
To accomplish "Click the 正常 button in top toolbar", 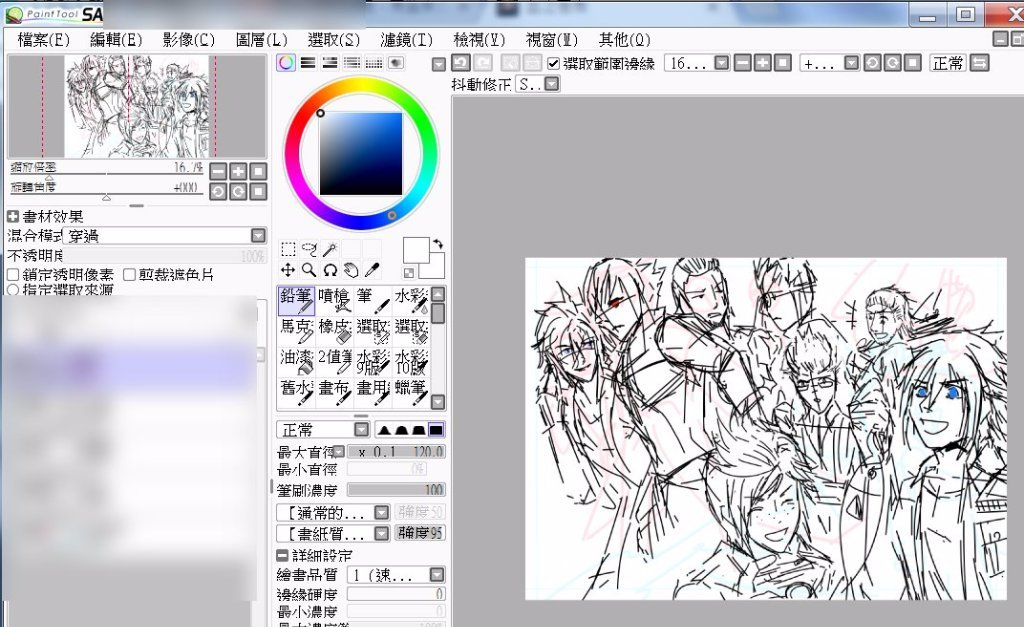I will (948, 63).
